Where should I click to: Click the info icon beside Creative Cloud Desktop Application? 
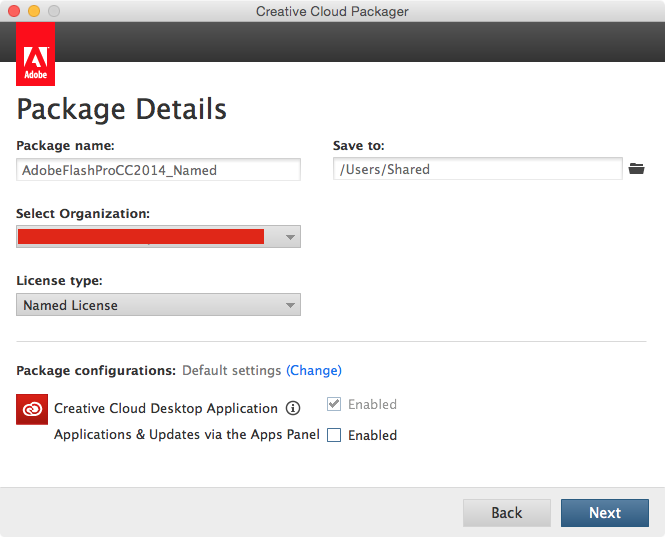[293, 408]
